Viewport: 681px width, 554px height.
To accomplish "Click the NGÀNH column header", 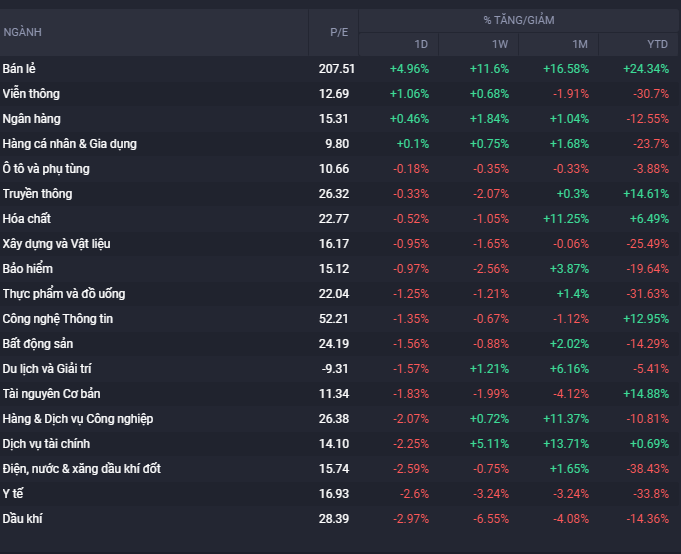I will [x=23, y=32].
